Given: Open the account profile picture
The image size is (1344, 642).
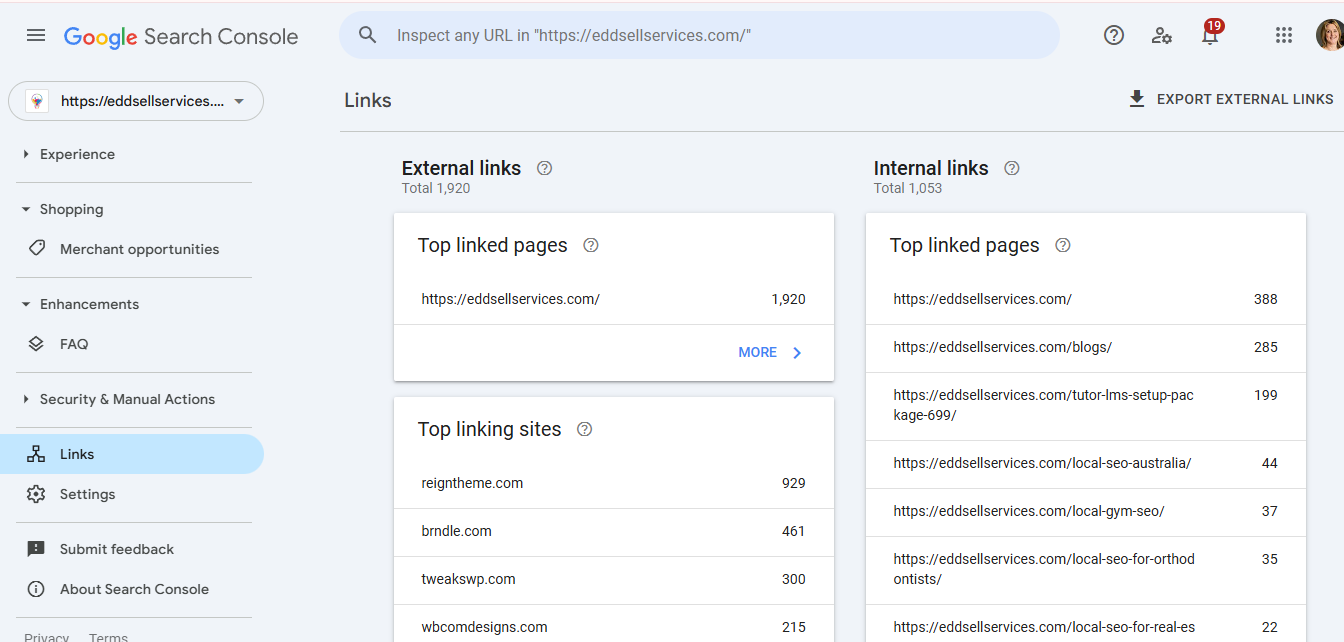Looking at the screenshot, I should click(1330, 36).
